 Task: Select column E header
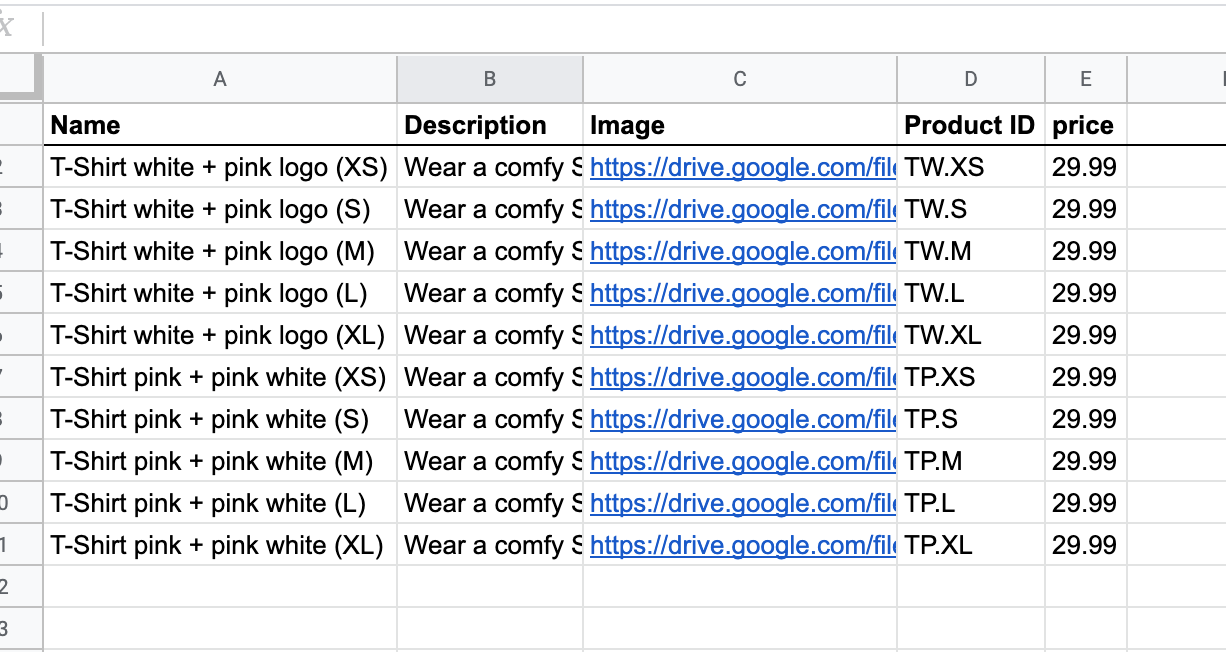coord(1086,79)
